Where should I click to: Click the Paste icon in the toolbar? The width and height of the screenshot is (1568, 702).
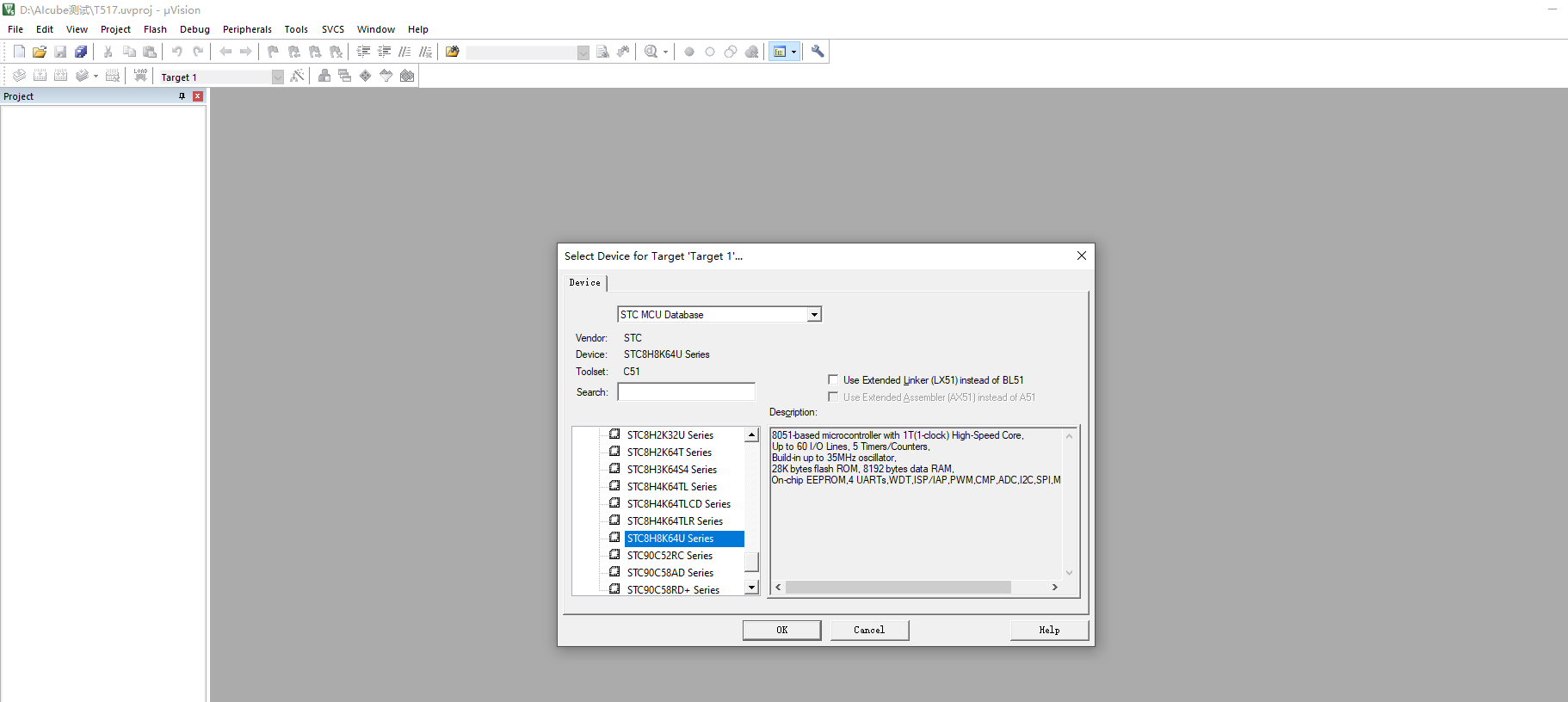(x=150, y=52)
